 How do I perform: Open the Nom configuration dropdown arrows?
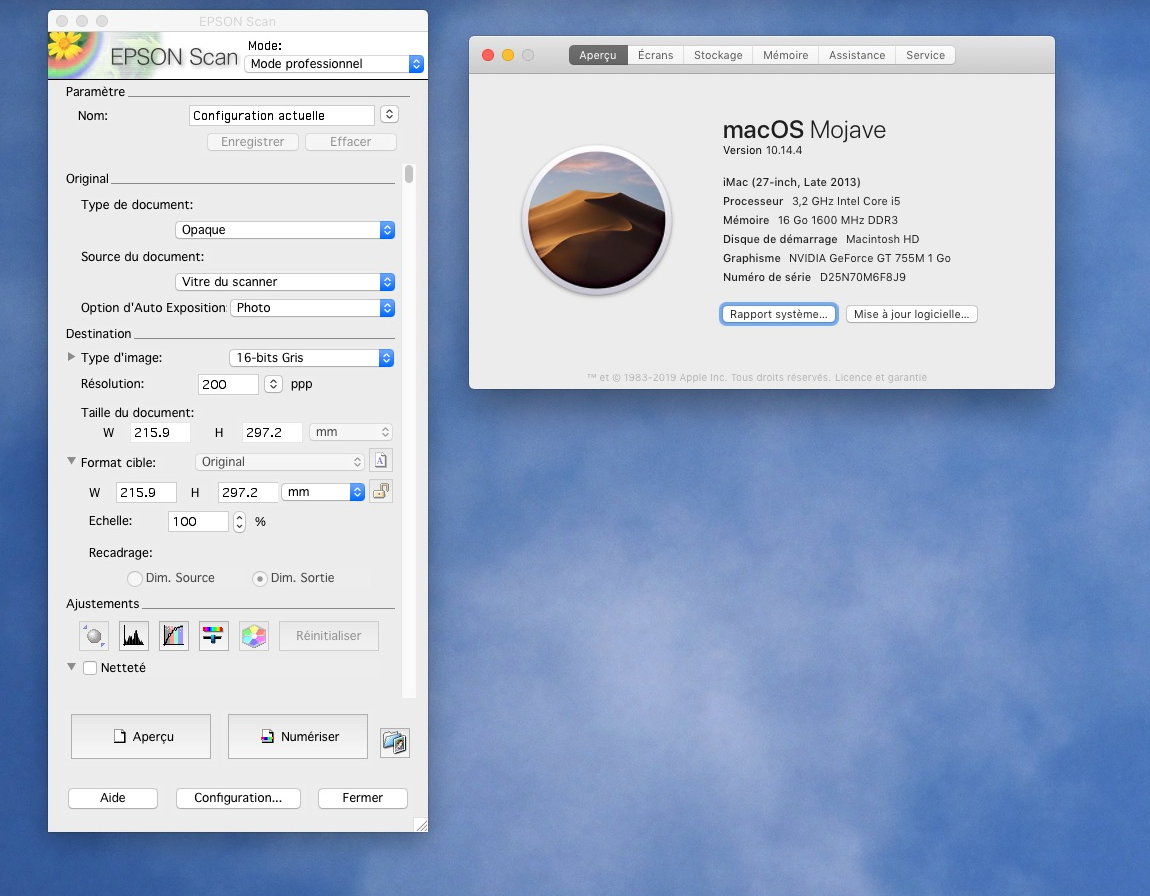pyautogui.click(x=389, y=114)
